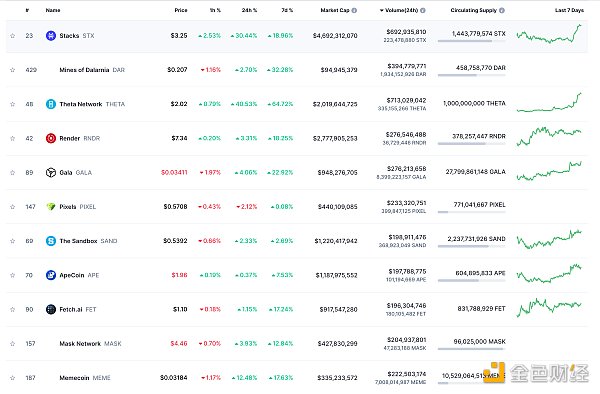The width and height of the screenshot is (600, 394).
Task: Click the ApeCoin APE coin logo
Action: coord(51,275)
